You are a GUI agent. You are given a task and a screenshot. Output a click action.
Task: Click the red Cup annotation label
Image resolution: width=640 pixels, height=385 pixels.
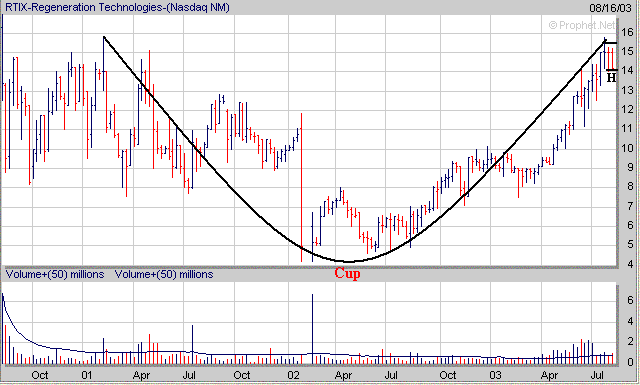click(347, 273)
